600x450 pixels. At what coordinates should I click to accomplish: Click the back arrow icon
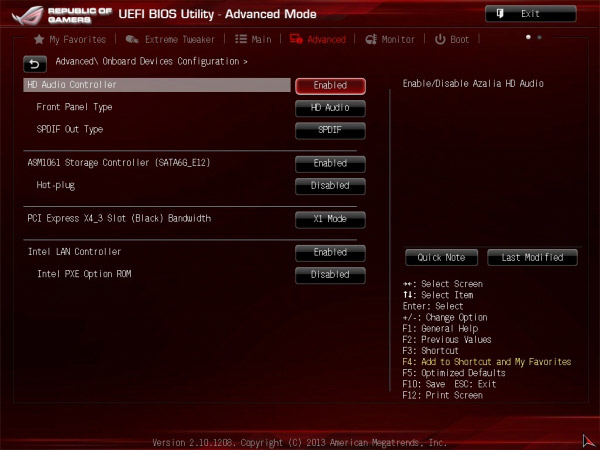click(x=35, y=64)
